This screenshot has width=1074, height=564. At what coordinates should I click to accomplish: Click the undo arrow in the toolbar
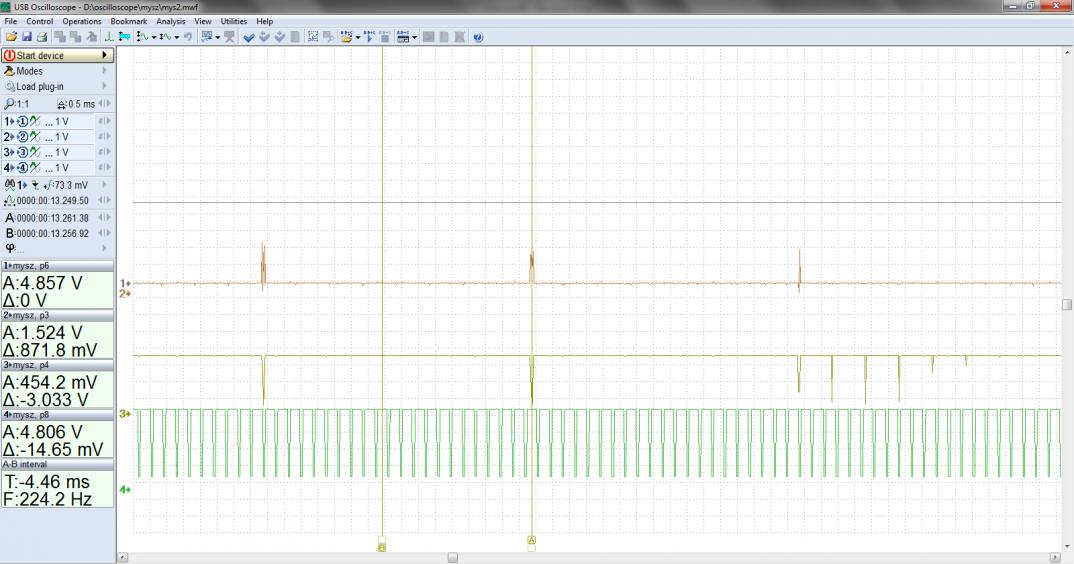tap(188, 37)
